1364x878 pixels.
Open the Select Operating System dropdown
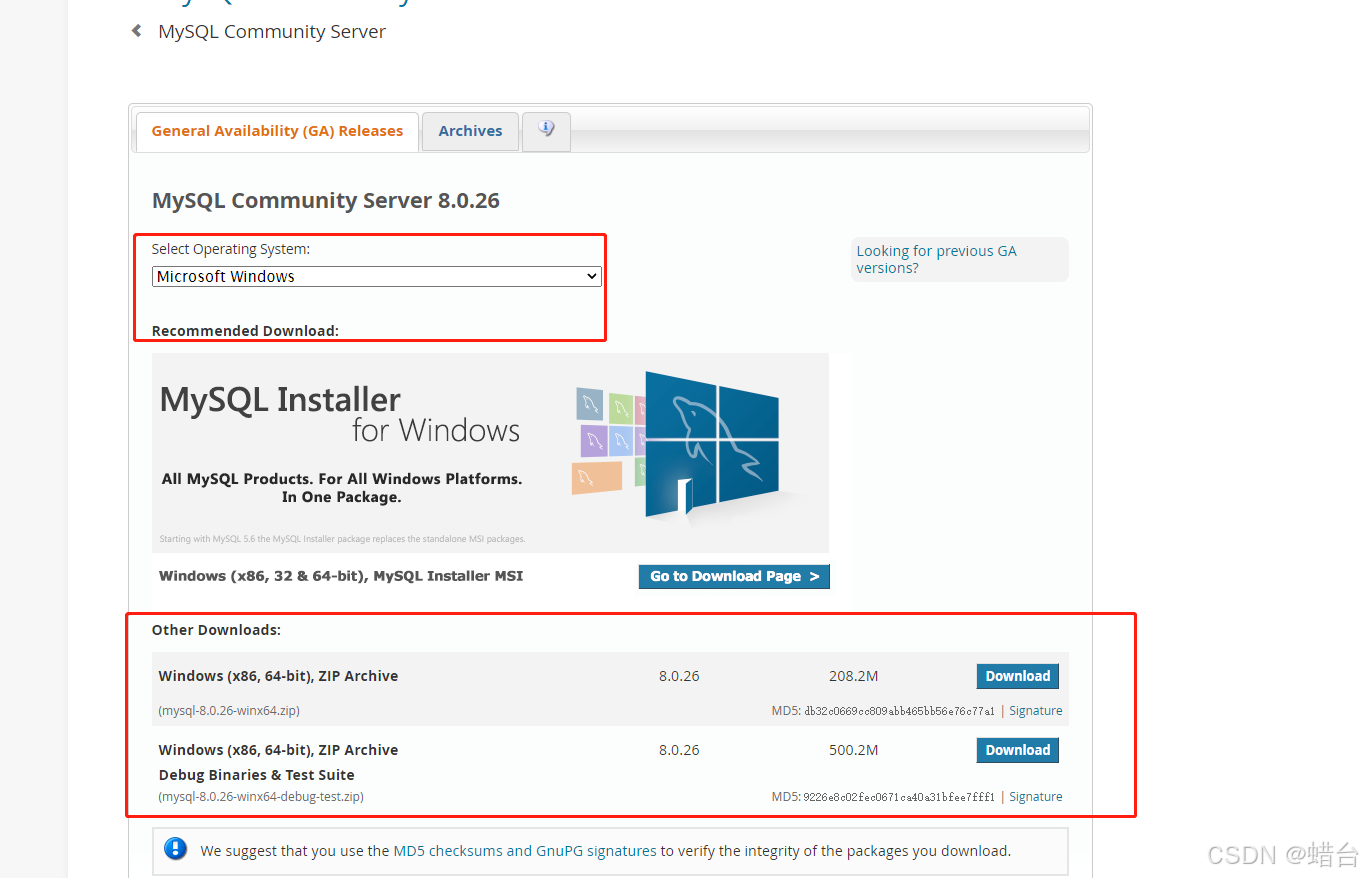click(377, 277)
